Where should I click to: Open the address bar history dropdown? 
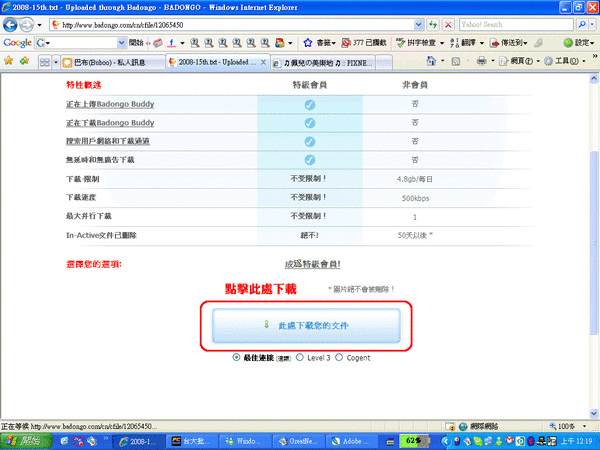coord(419,25)
